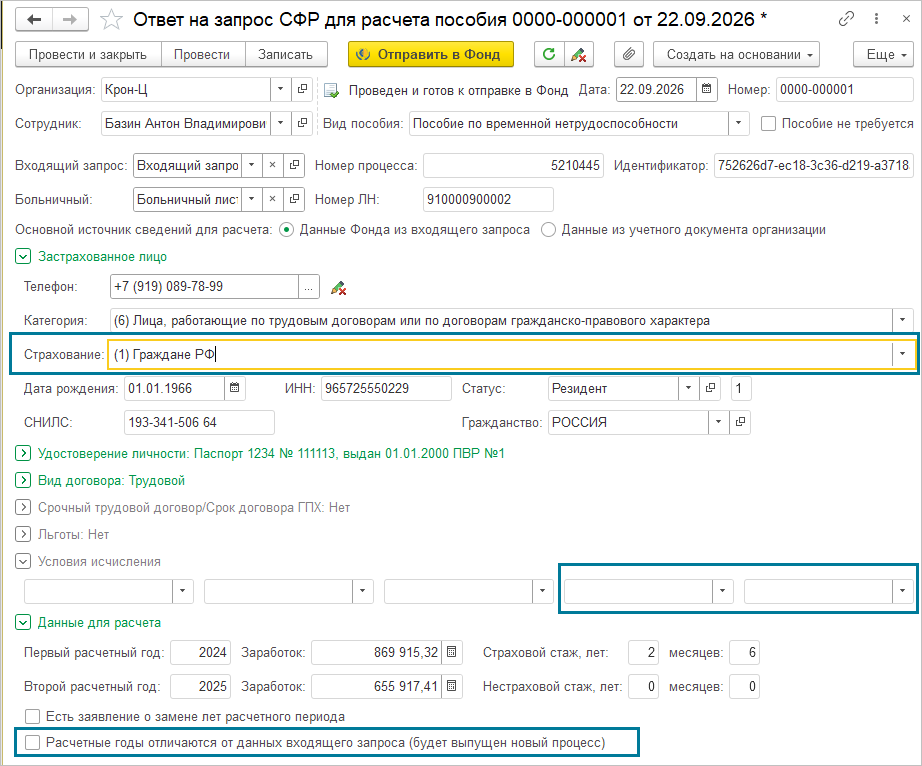The image size is (922, 766).
Task: Click the pencil-with-red-cross icon in the toolbar
Action: coord(579,55)
